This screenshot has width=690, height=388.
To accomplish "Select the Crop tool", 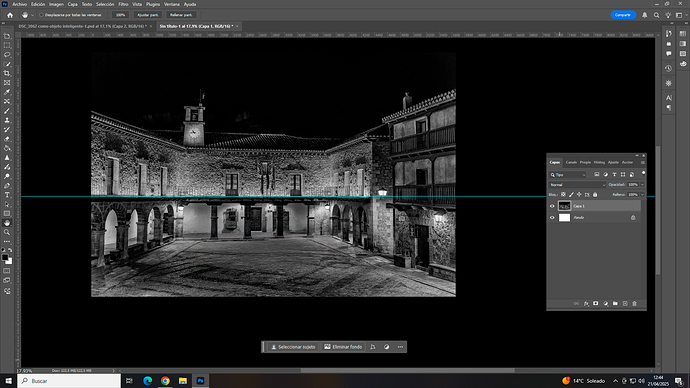I will point(7,73).
